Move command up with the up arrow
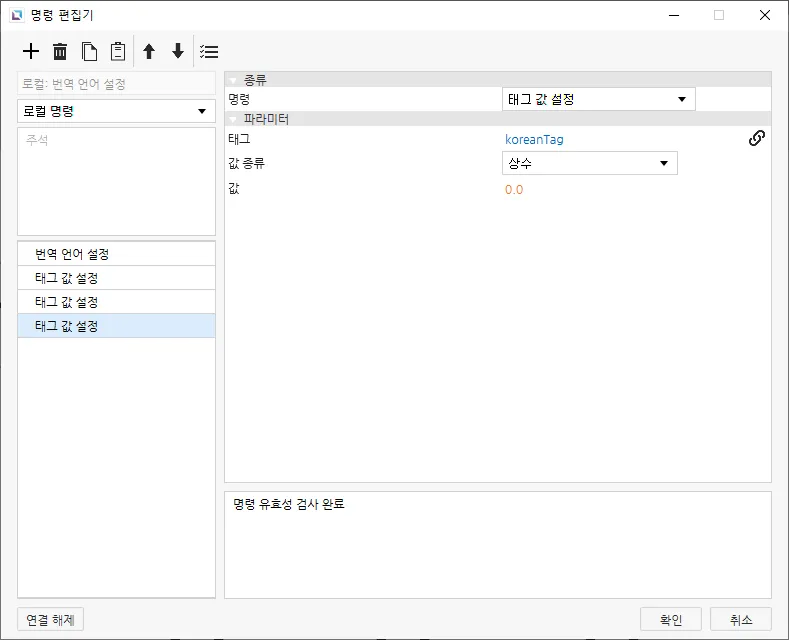Screen dimensions: 789x640 pyautogui.click(x=149, y=51)
